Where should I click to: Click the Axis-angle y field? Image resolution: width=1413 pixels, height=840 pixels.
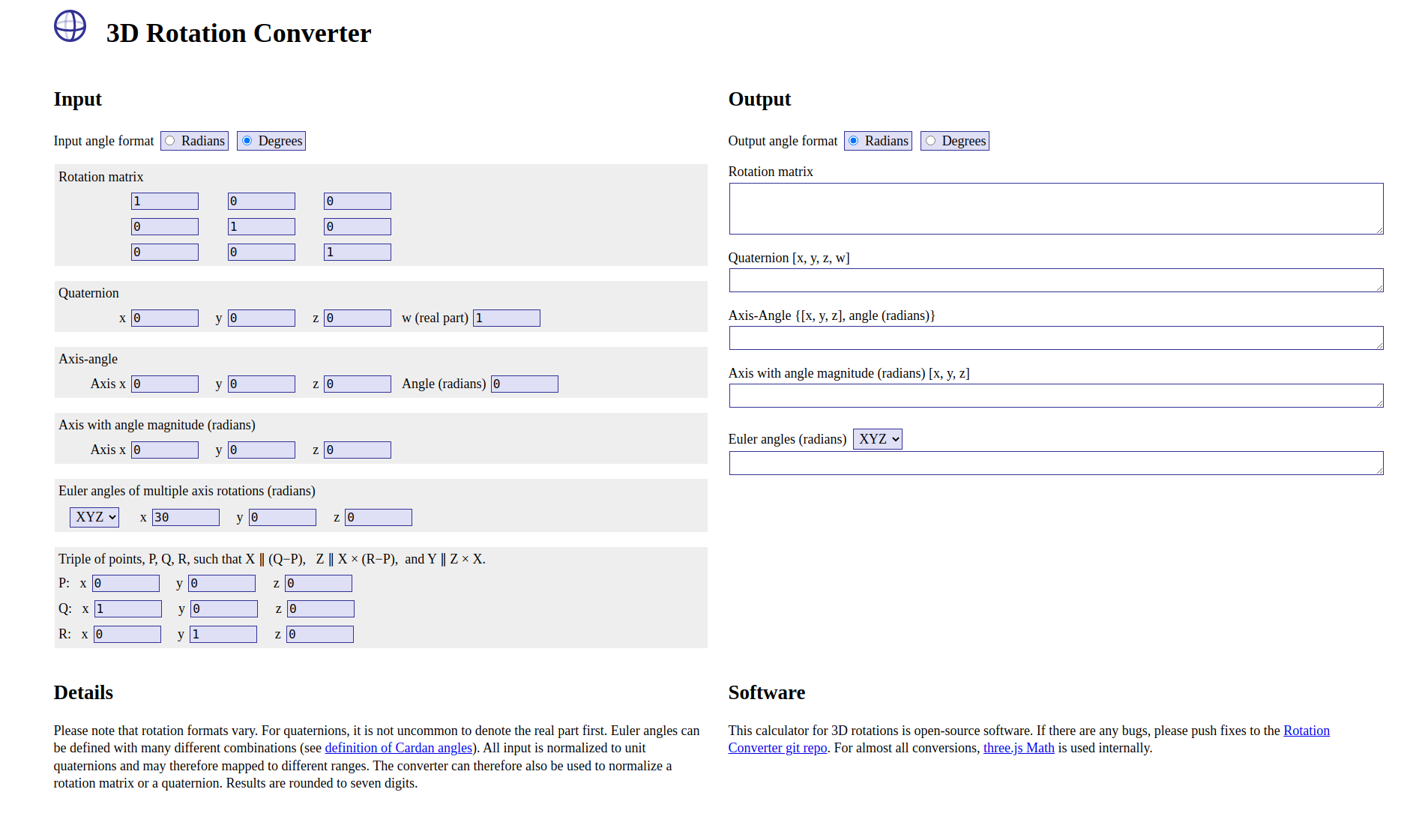tap(262, 384)
